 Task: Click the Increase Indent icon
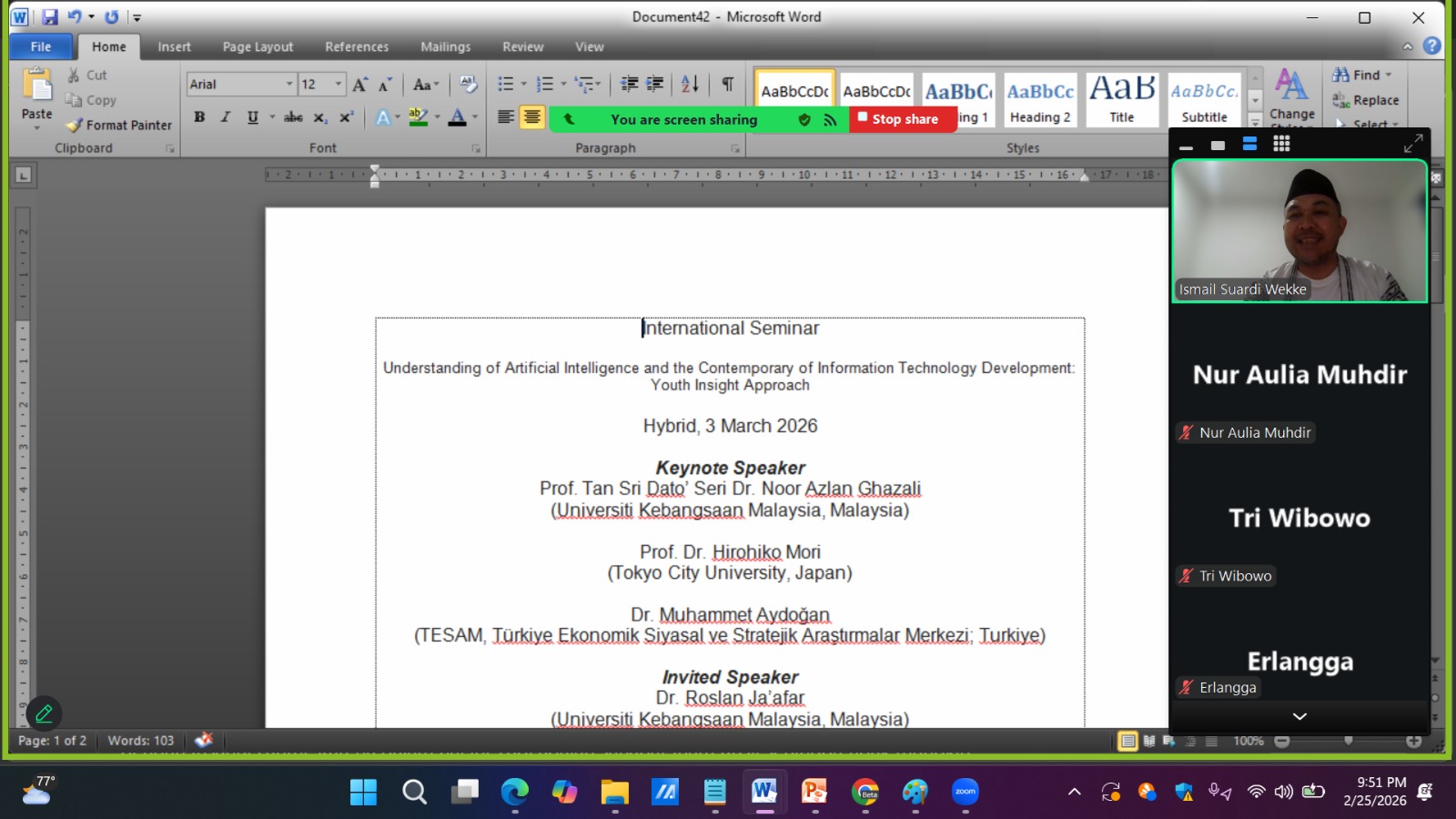(x=654, y=85)
